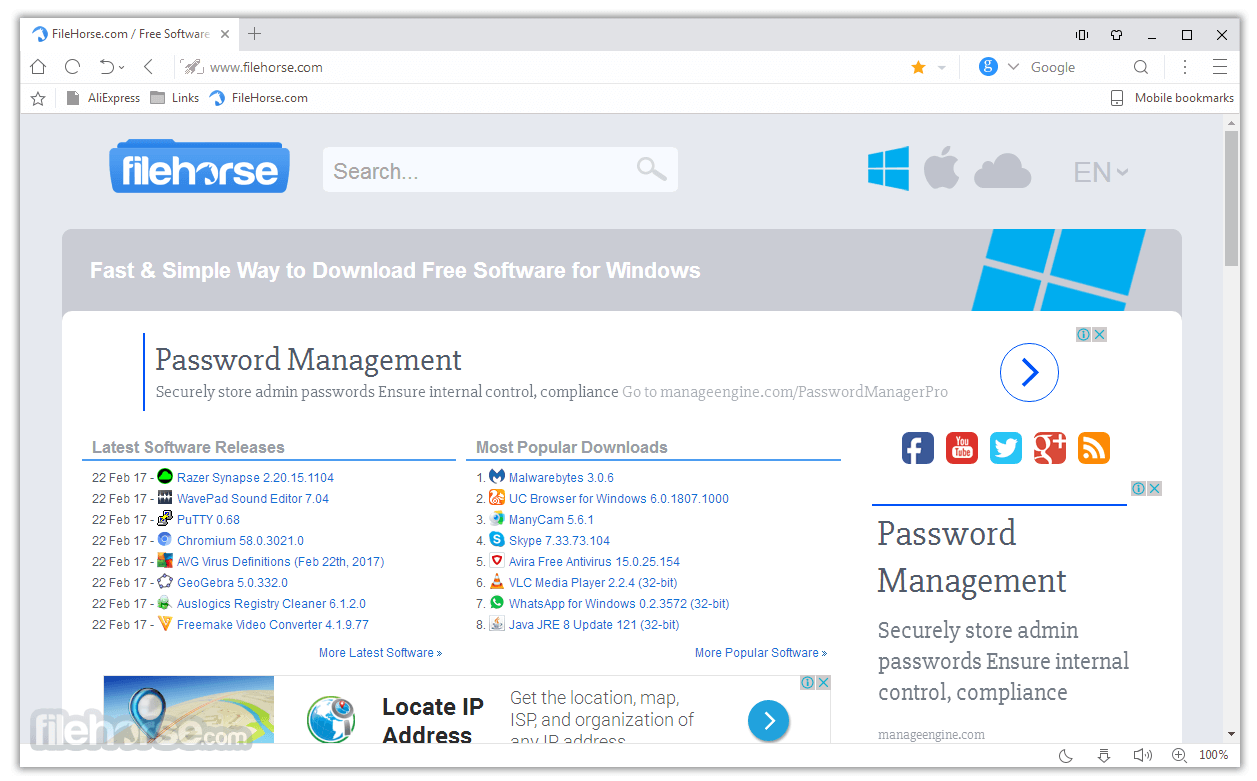Screen dimensions: 1257x781
Task: Open the bookmarks star in bookmarks bar
Action: click(x=38, y=98)
